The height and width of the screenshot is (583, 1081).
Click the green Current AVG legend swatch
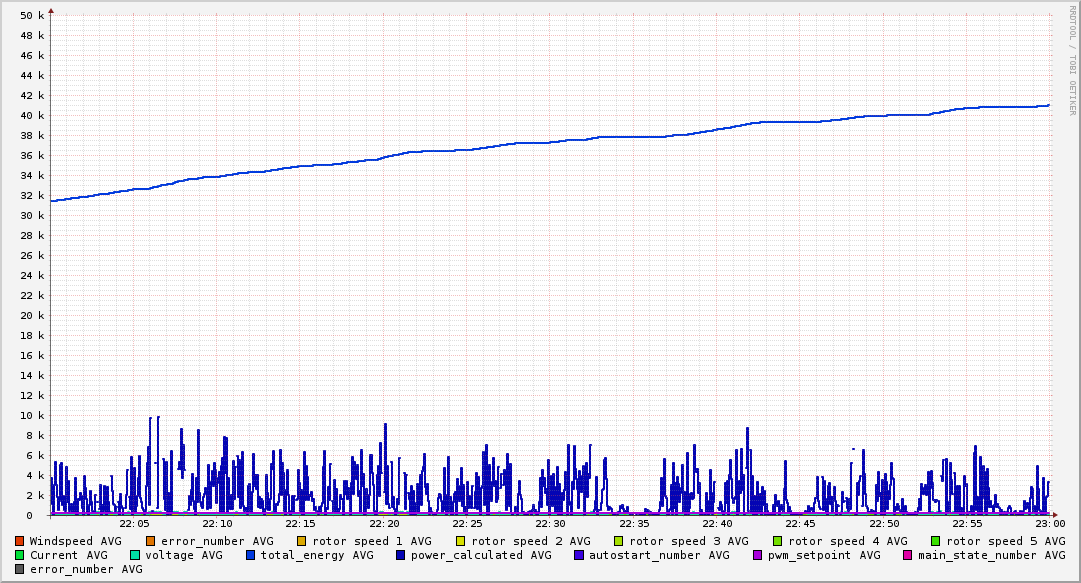(20, 555)
